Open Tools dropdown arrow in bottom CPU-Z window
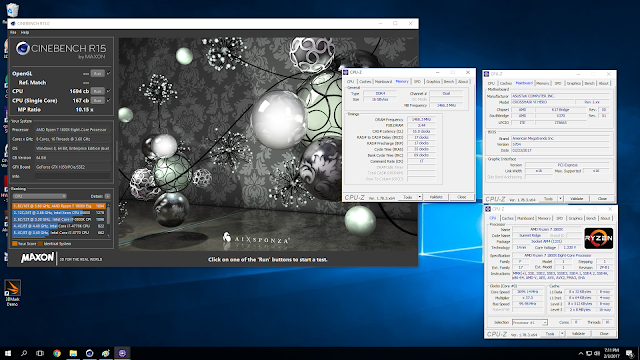 562,334
